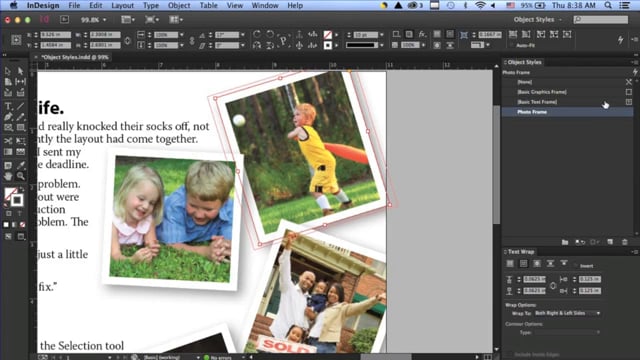Open the Table menu
This screenshot has height=360, width=640.
point(208,5)
